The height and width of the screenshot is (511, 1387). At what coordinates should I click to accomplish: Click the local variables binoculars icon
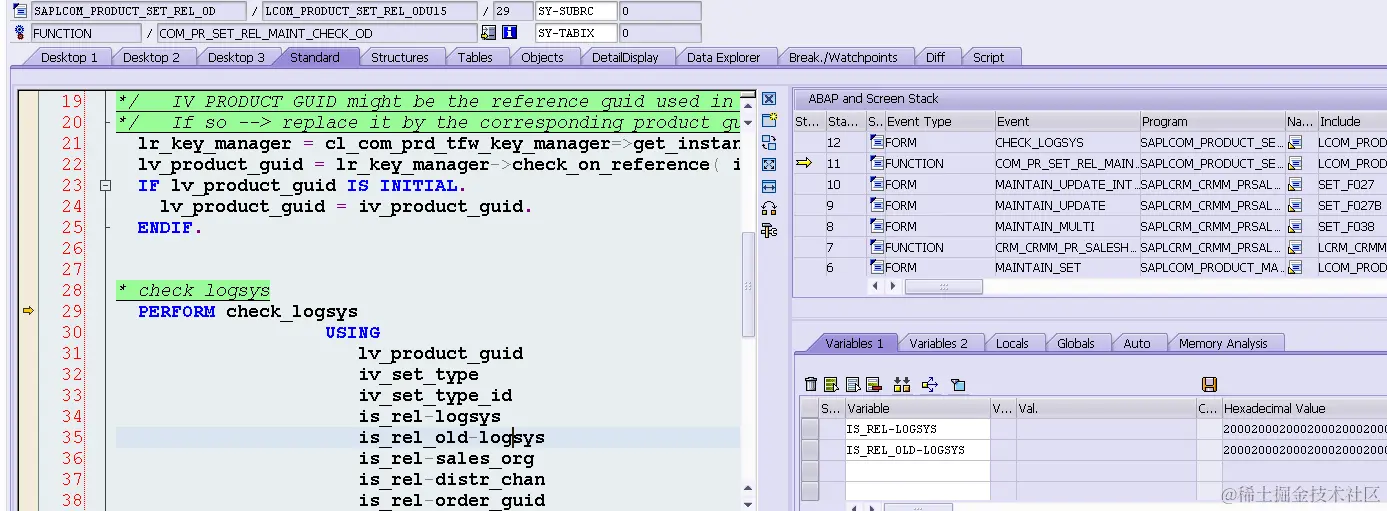click(x=902, y=384)
